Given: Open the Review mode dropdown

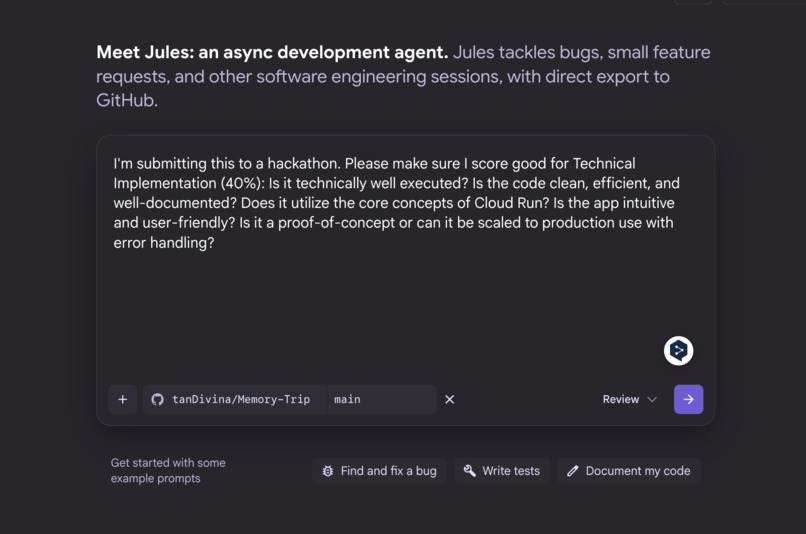Looking at the screenshot, I should point(630,399).
